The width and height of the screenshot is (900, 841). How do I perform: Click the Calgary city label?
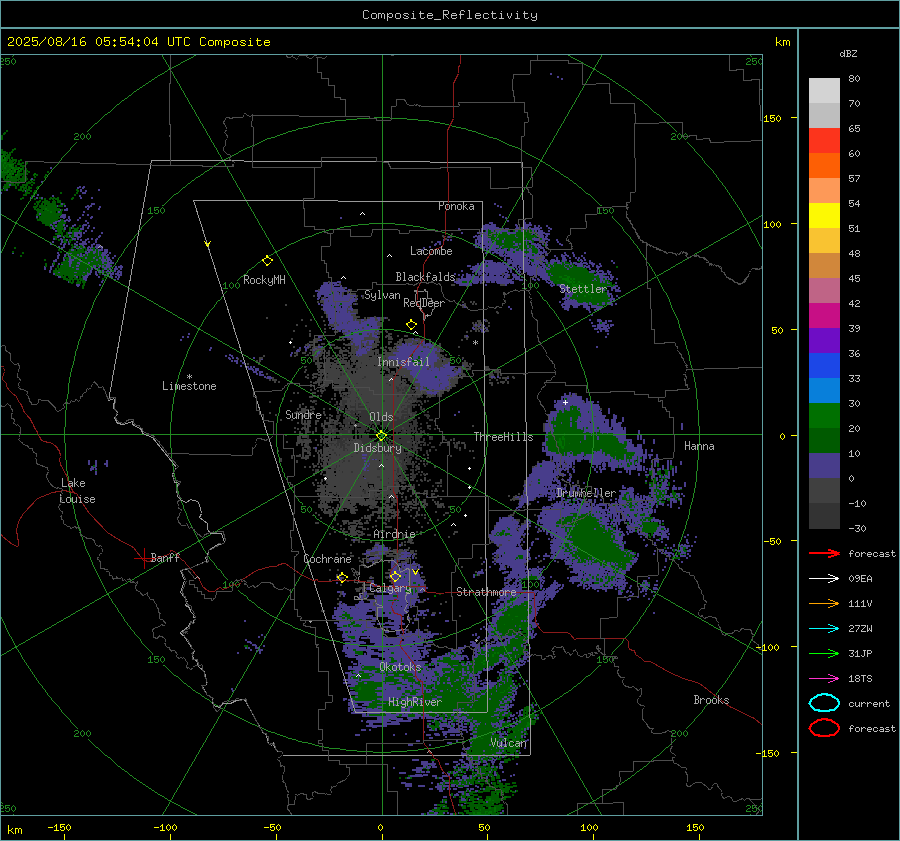click(x=390, y=588)
